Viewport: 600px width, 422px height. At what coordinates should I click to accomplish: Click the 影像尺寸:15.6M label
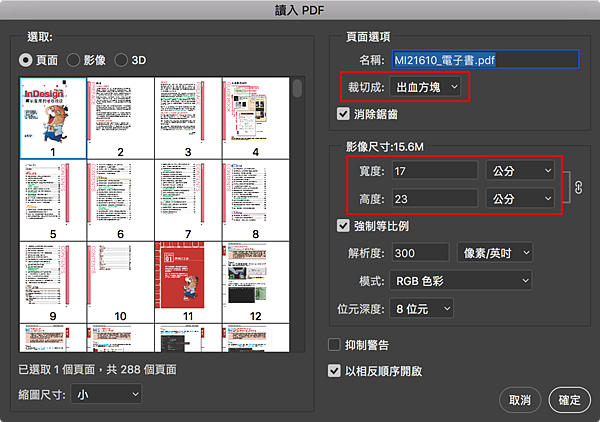385,147
